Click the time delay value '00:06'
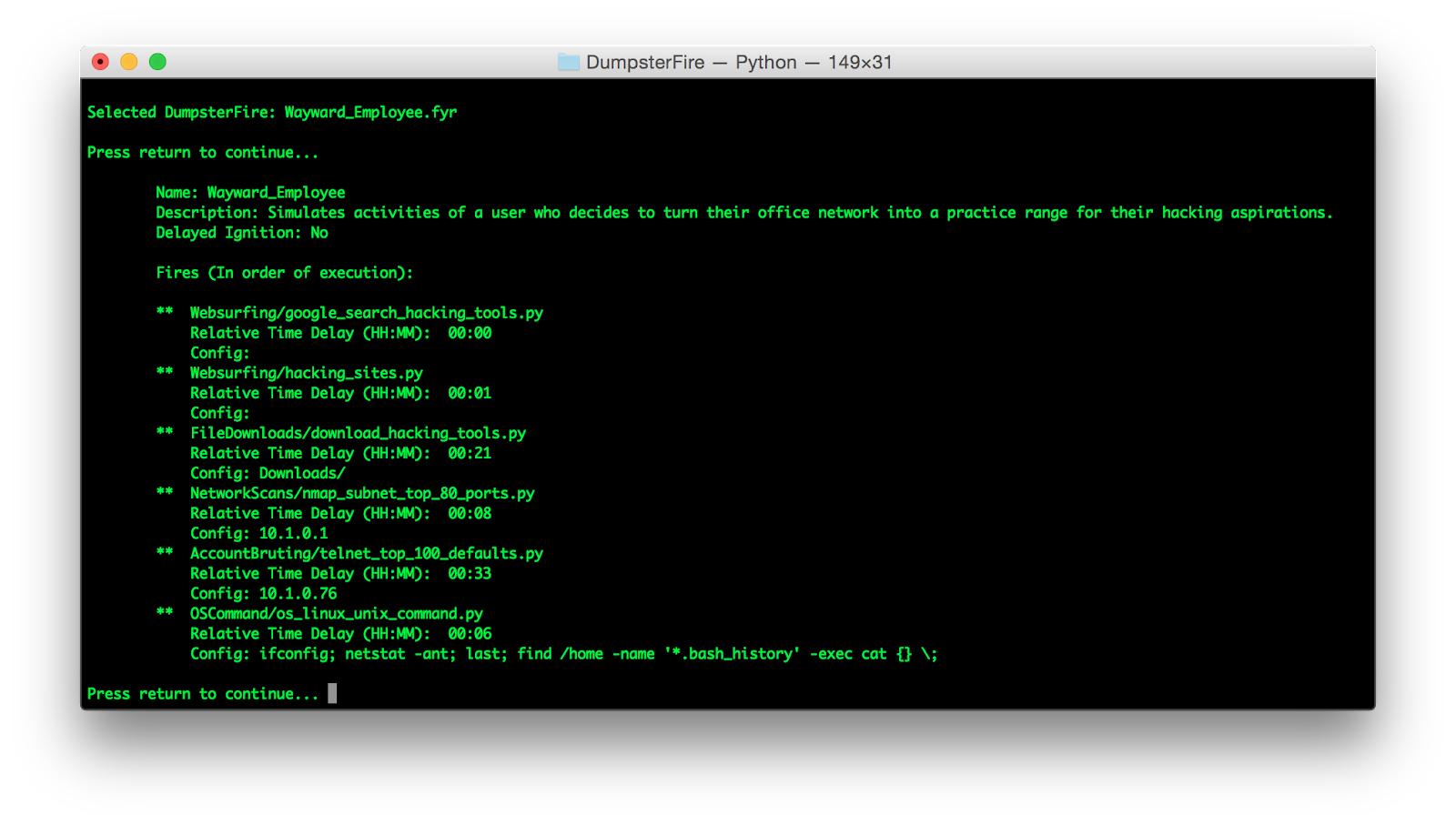The image size is (1456, 825). point(470,633)
